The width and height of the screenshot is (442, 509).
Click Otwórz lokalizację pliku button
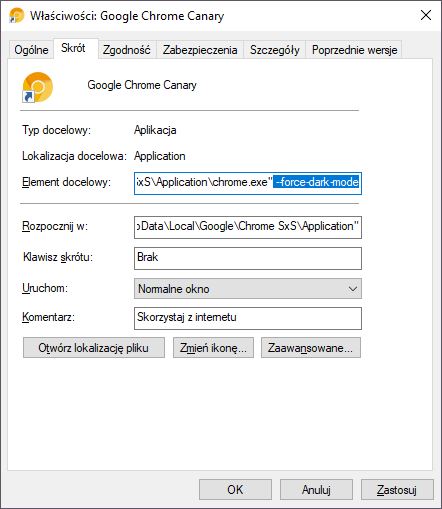94,348
